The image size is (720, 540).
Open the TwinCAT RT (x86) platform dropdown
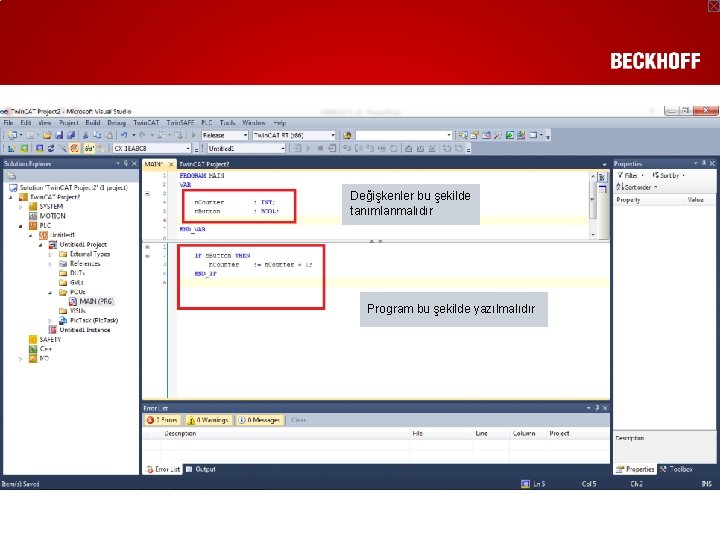333,135
